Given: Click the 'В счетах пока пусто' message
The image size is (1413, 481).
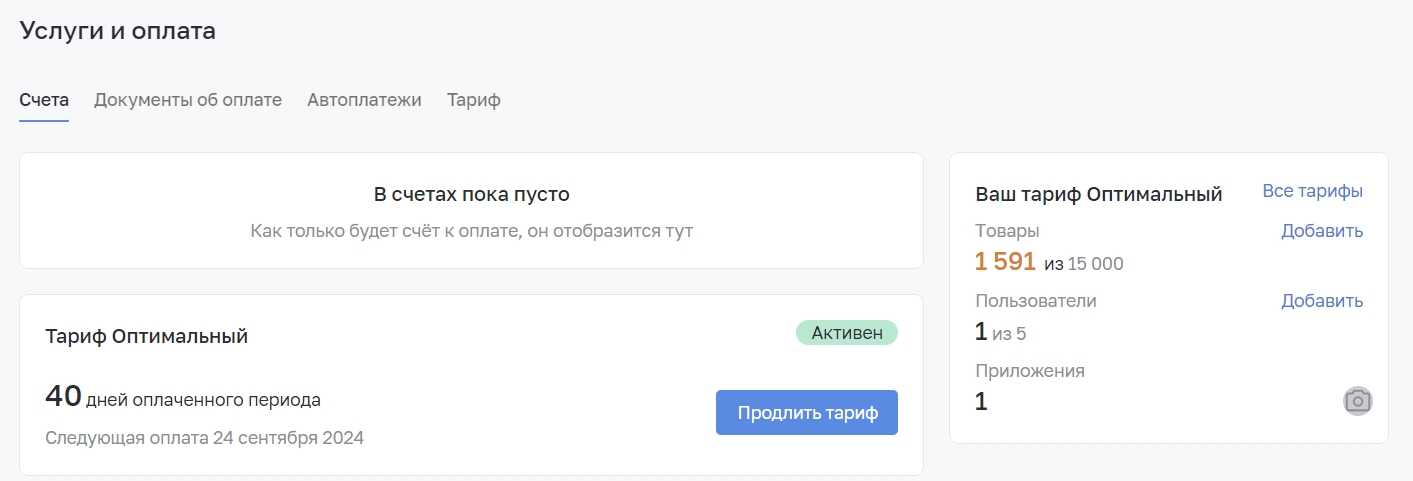Looking at the screenshot, I should click(472, 194).
